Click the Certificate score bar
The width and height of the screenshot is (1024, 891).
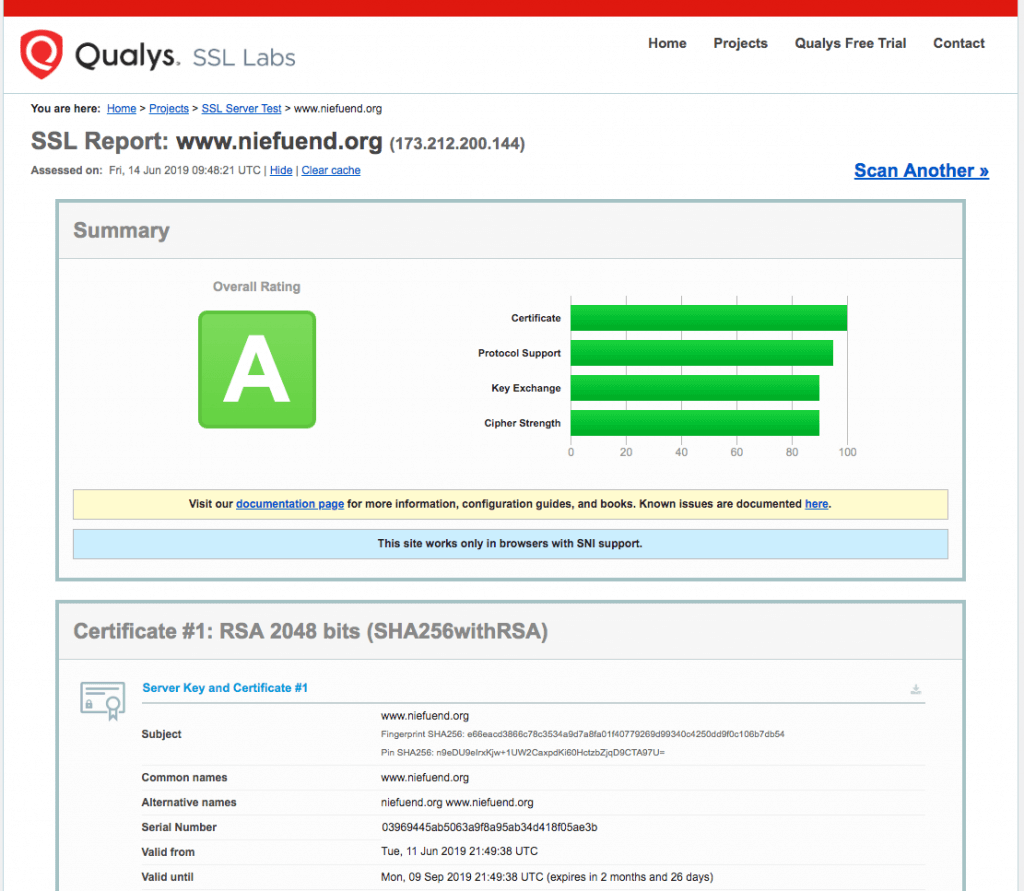pos(709,318)
